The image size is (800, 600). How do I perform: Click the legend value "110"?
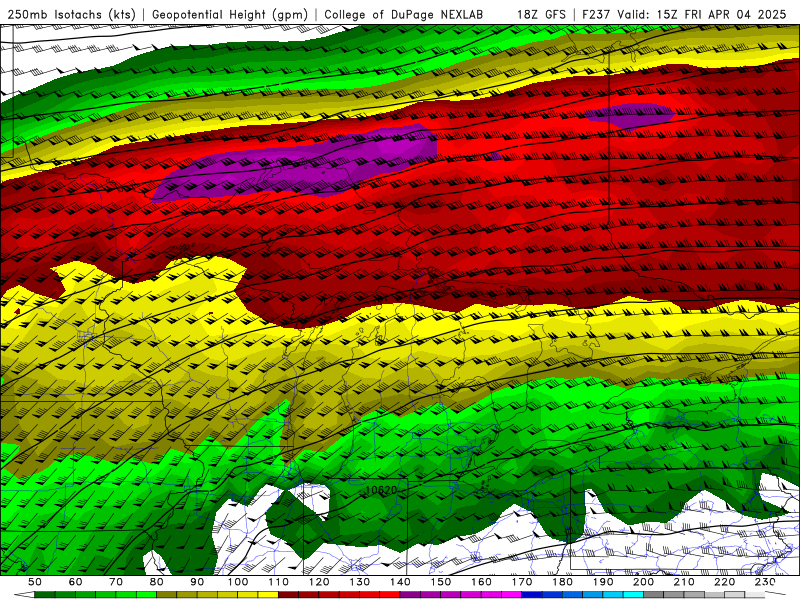(x=279, y=582)
